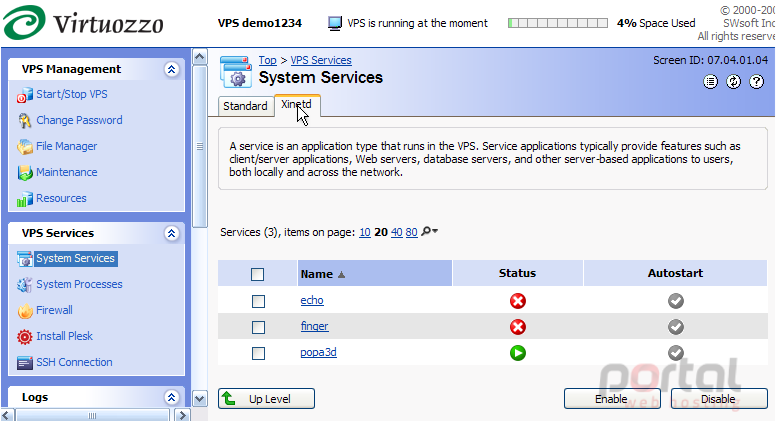This screenshot has height=422, width=776.
Task: Open SSH Connection menu item
Action: pos(74,362)
